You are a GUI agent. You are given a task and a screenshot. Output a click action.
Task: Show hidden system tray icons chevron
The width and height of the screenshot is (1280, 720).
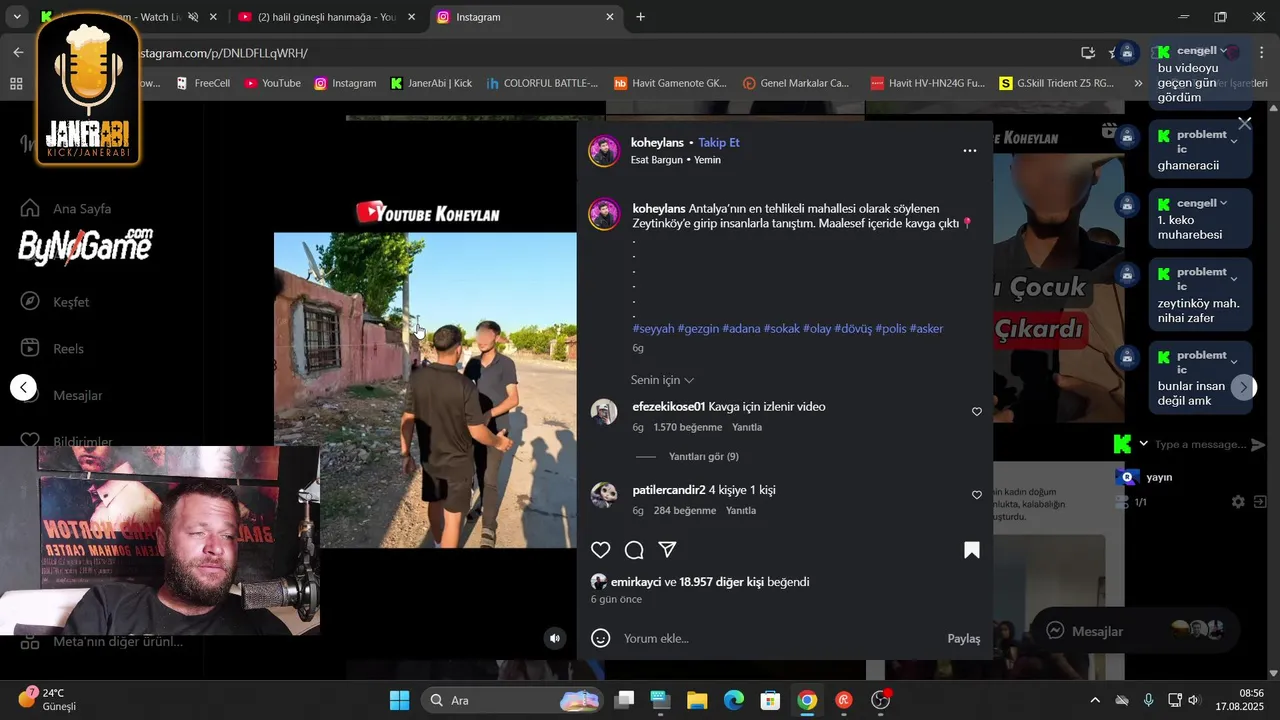point(1095,700)
